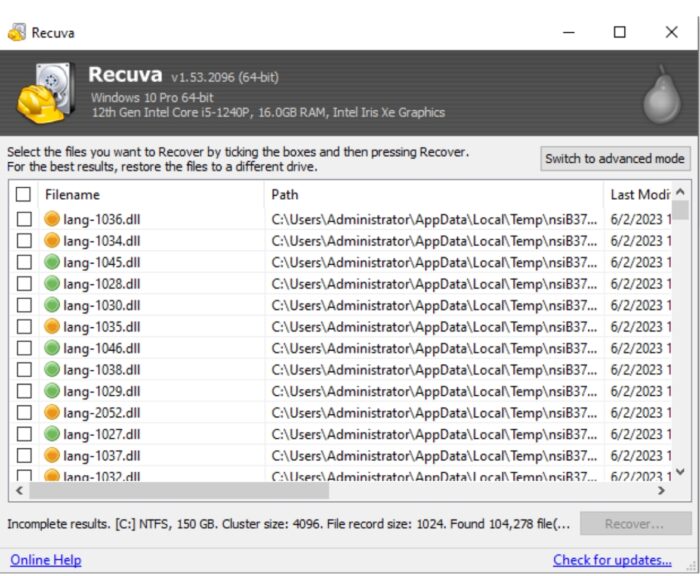Sort by the Filename column header

click(152, 195)
